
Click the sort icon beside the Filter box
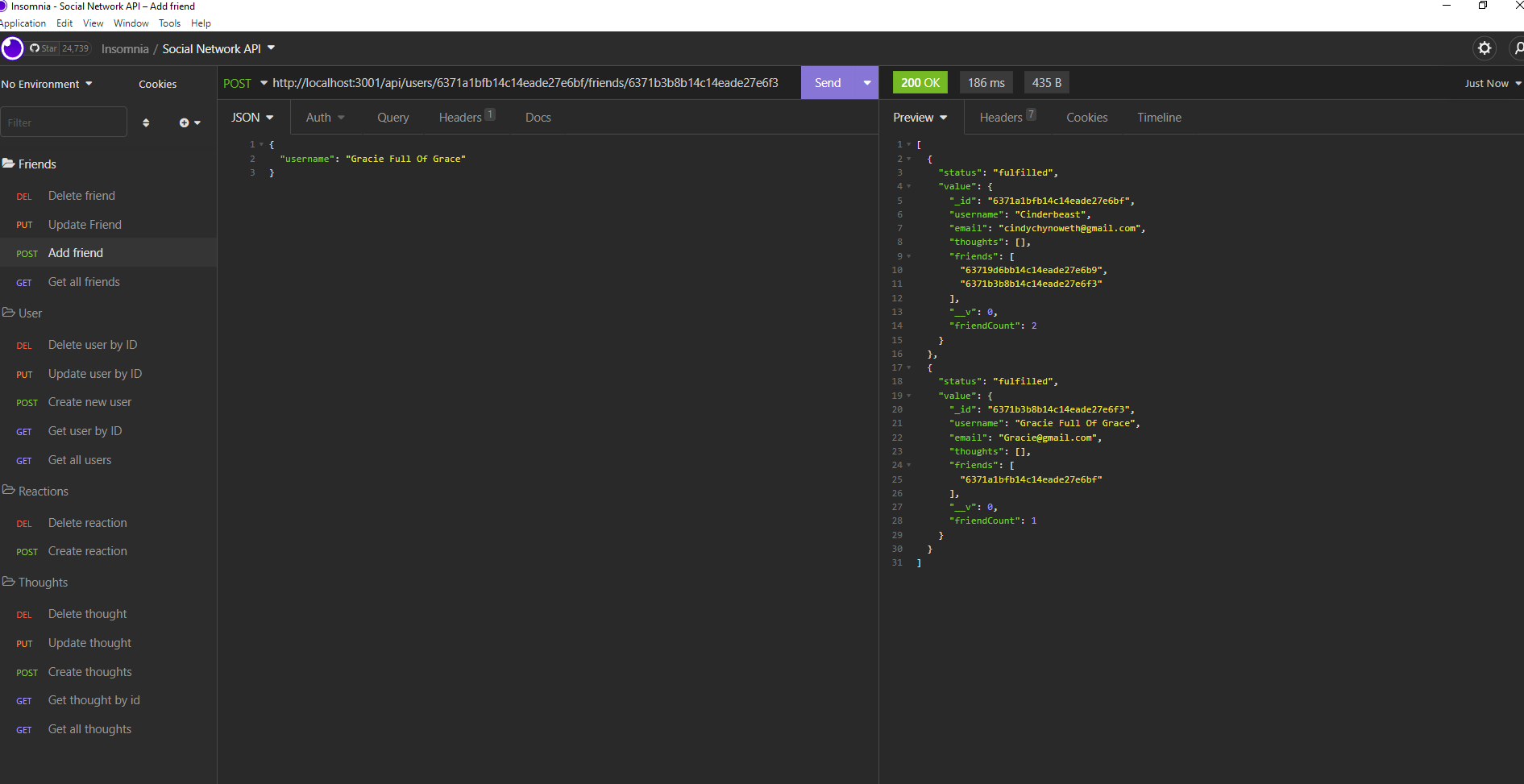point(146,122)
